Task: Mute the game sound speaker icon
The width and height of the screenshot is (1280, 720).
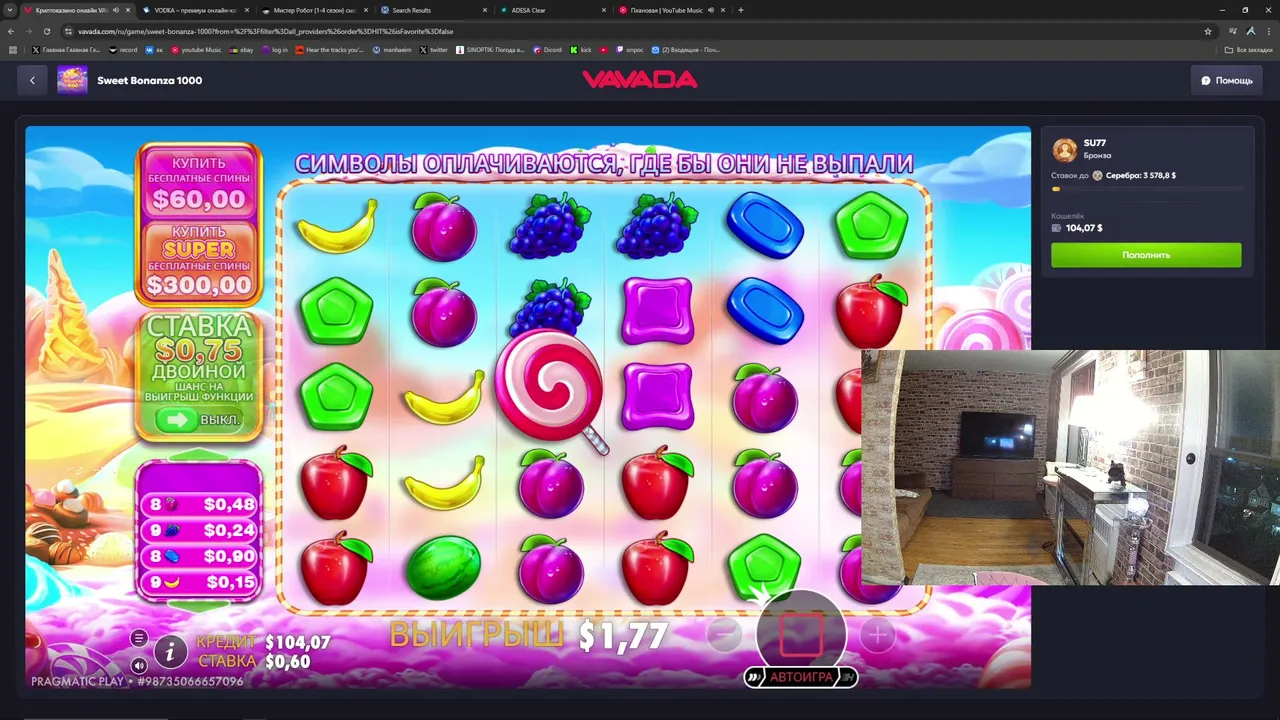Action: pyautogui.click(x=139, y=665)
